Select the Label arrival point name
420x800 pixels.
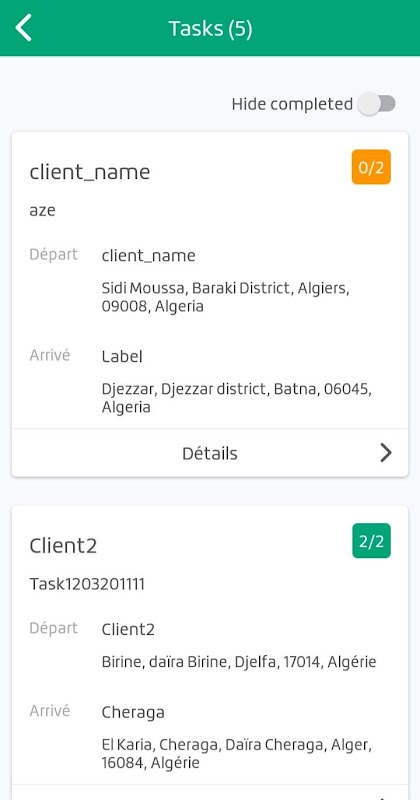(122, 356)
